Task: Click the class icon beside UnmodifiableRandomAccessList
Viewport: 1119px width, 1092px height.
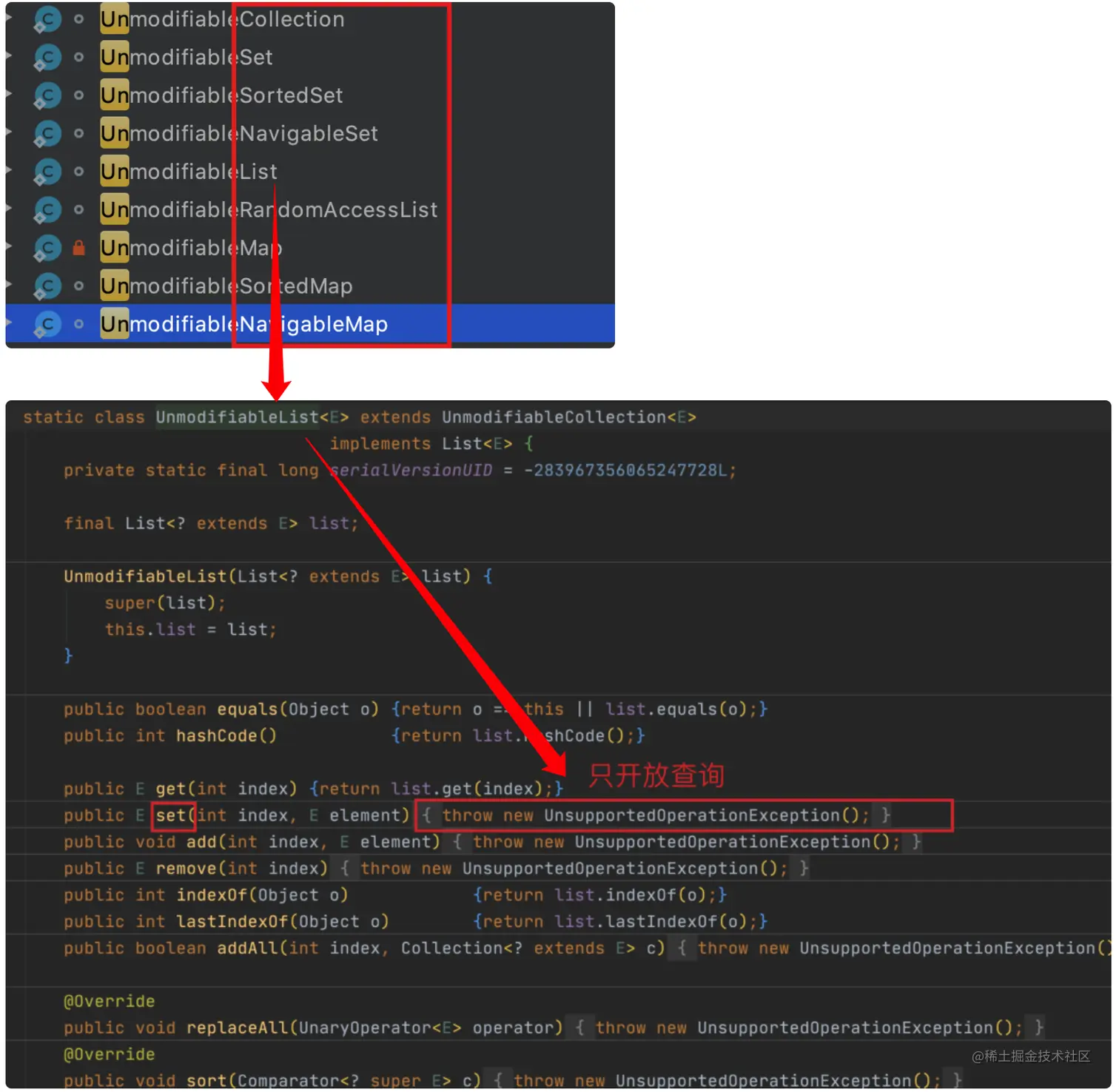Action: [47, 210]
